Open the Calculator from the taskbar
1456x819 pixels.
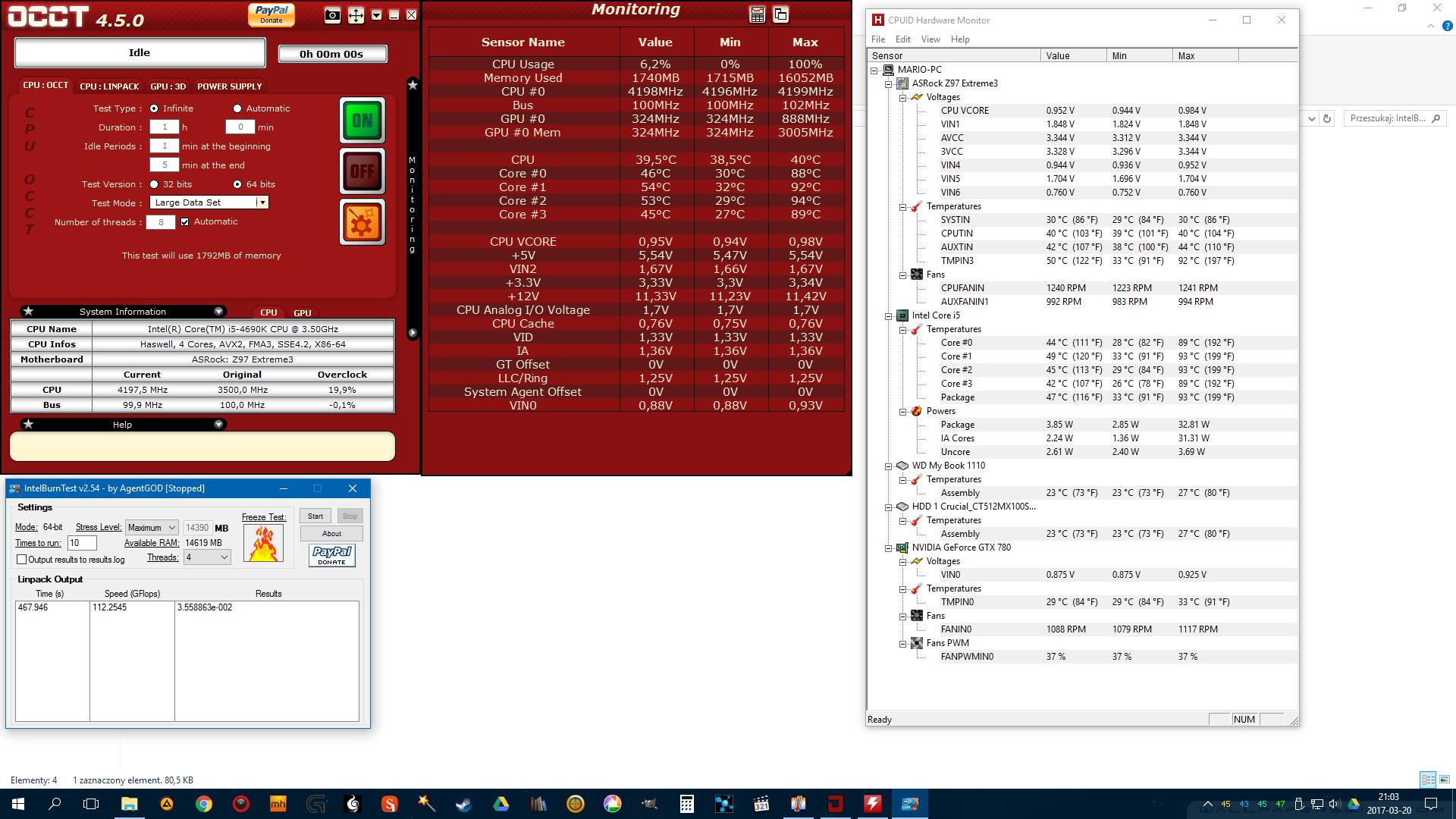[x=686, y=804]
